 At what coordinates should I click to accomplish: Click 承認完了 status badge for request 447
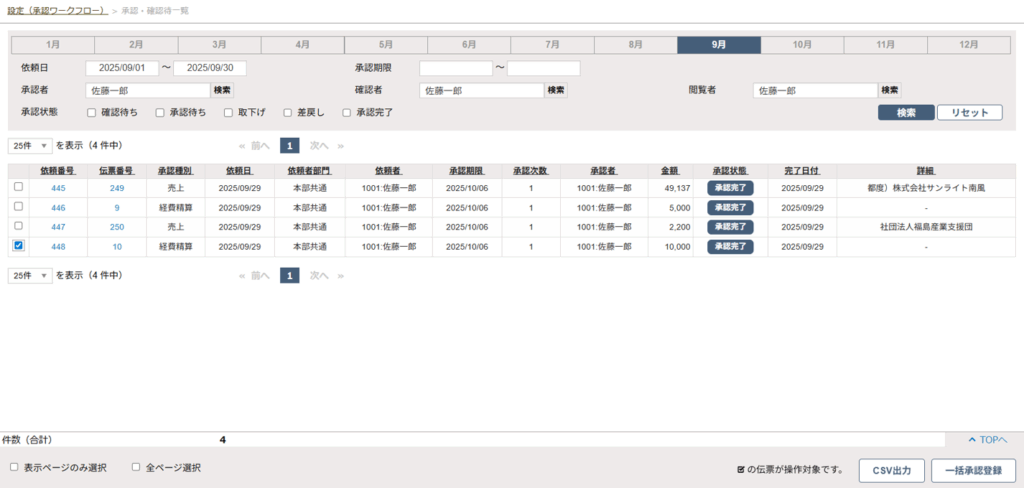730,226
